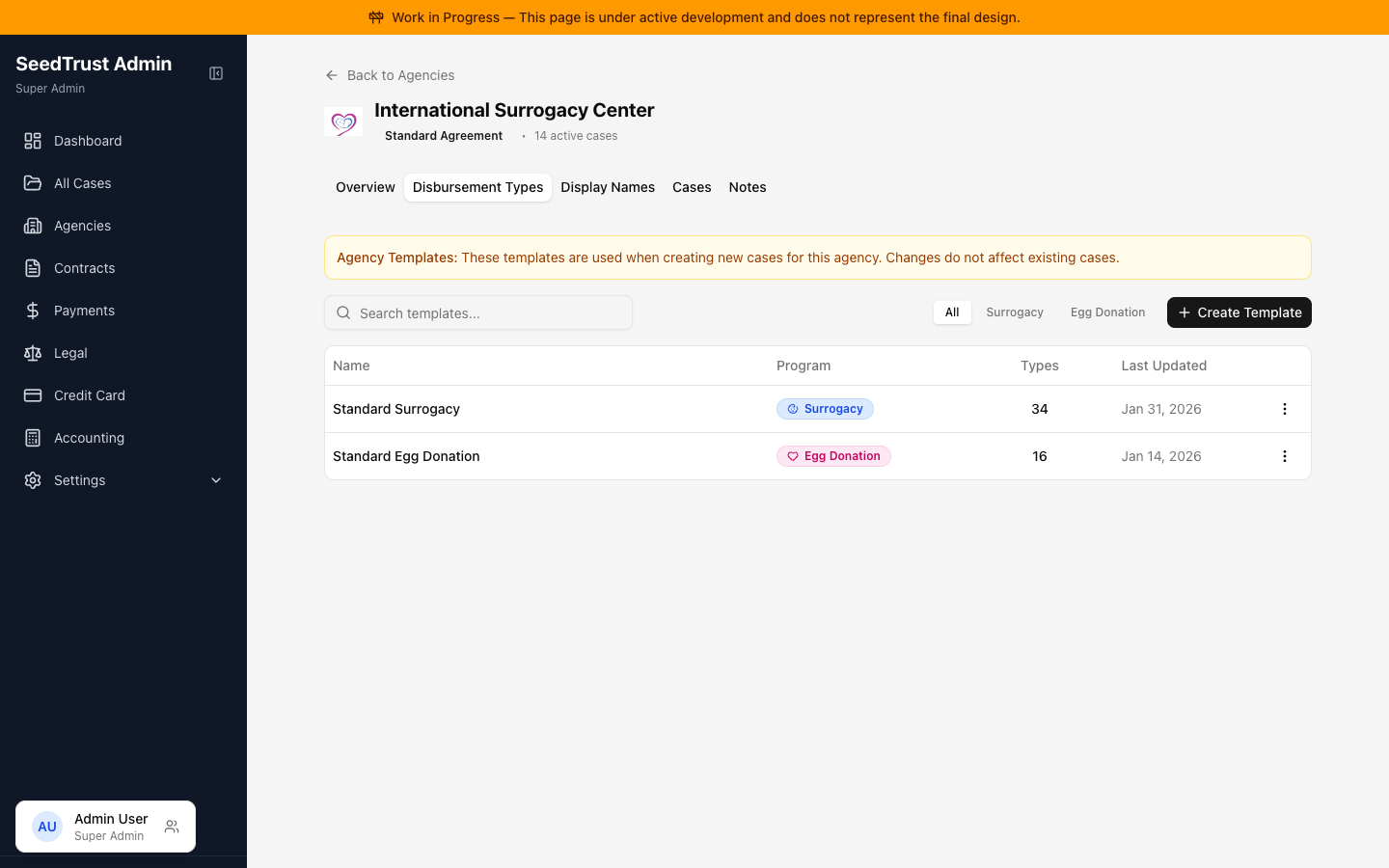The height and width of the screenshot is (868, 1389).
Task: Select the Disbursement Types tab
Action: tap(478, 187)
